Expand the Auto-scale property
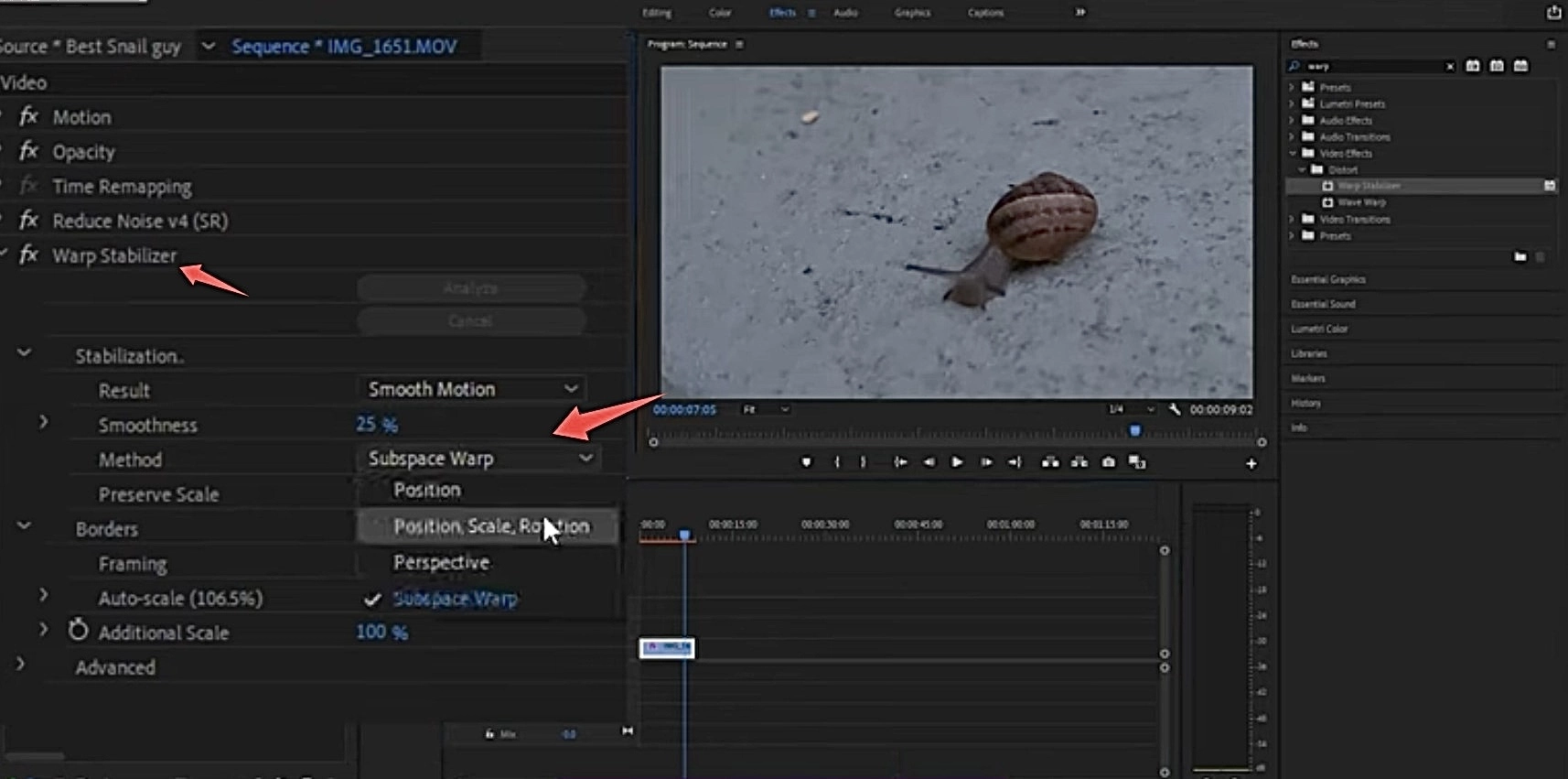The width and height of the screenshot is (1568, 779). 43,595
